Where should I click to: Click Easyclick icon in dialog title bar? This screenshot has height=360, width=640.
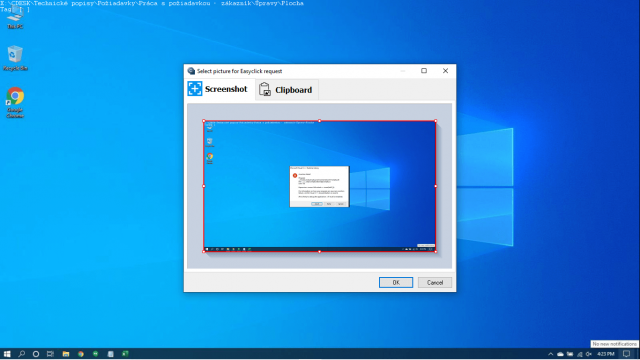191,71
